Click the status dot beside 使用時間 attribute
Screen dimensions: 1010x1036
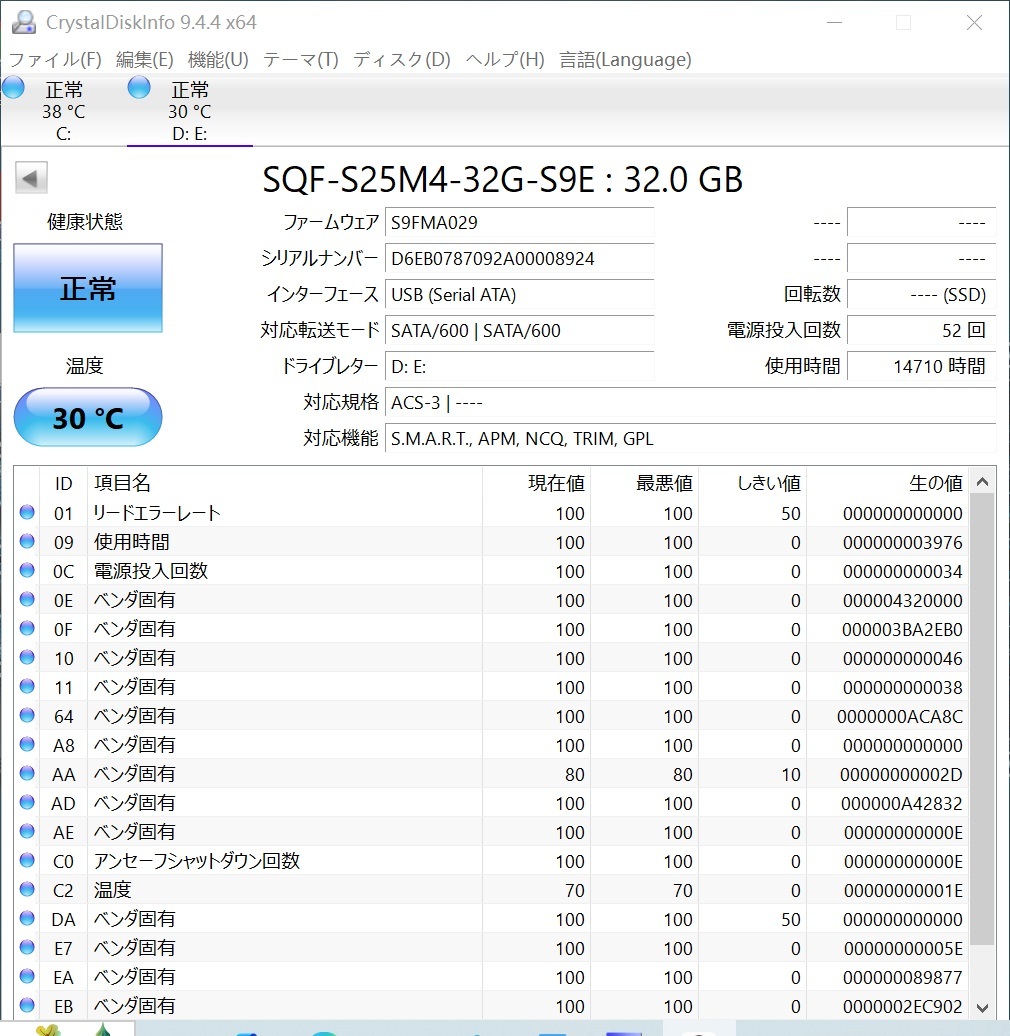click(x=26, y=541)
